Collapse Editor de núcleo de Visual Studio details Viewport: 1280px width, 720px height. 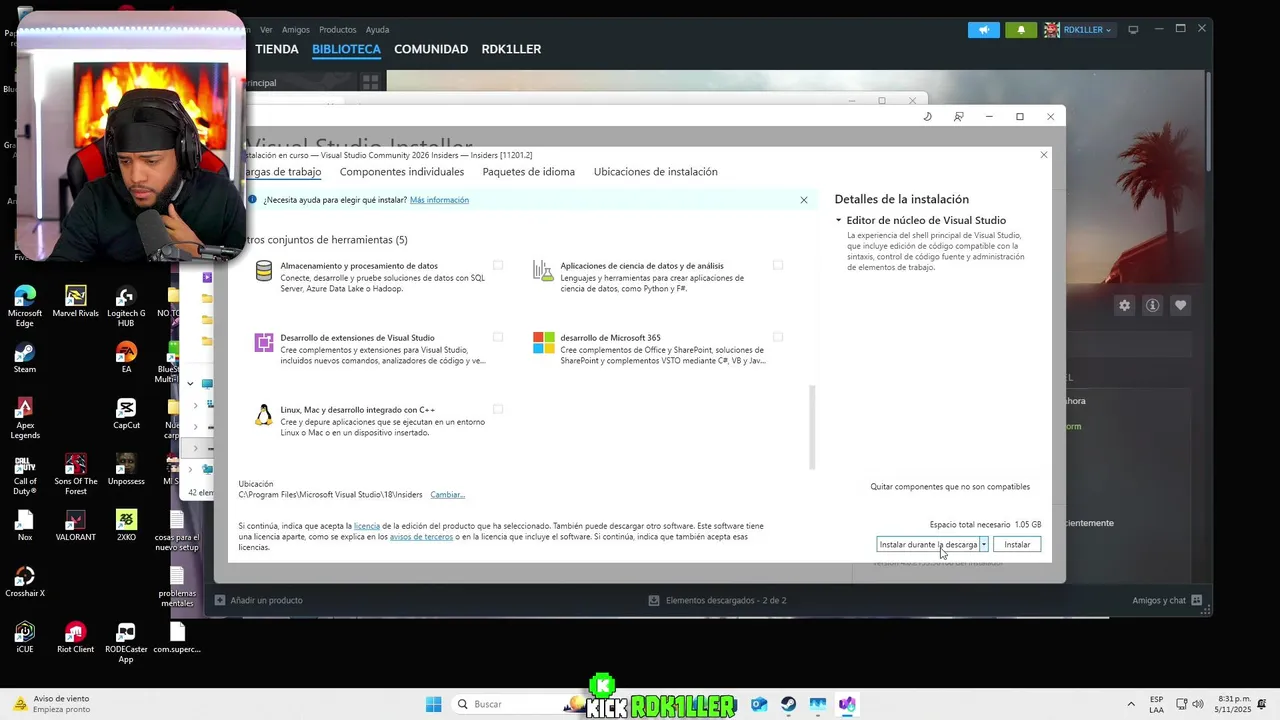pos(839,220)
